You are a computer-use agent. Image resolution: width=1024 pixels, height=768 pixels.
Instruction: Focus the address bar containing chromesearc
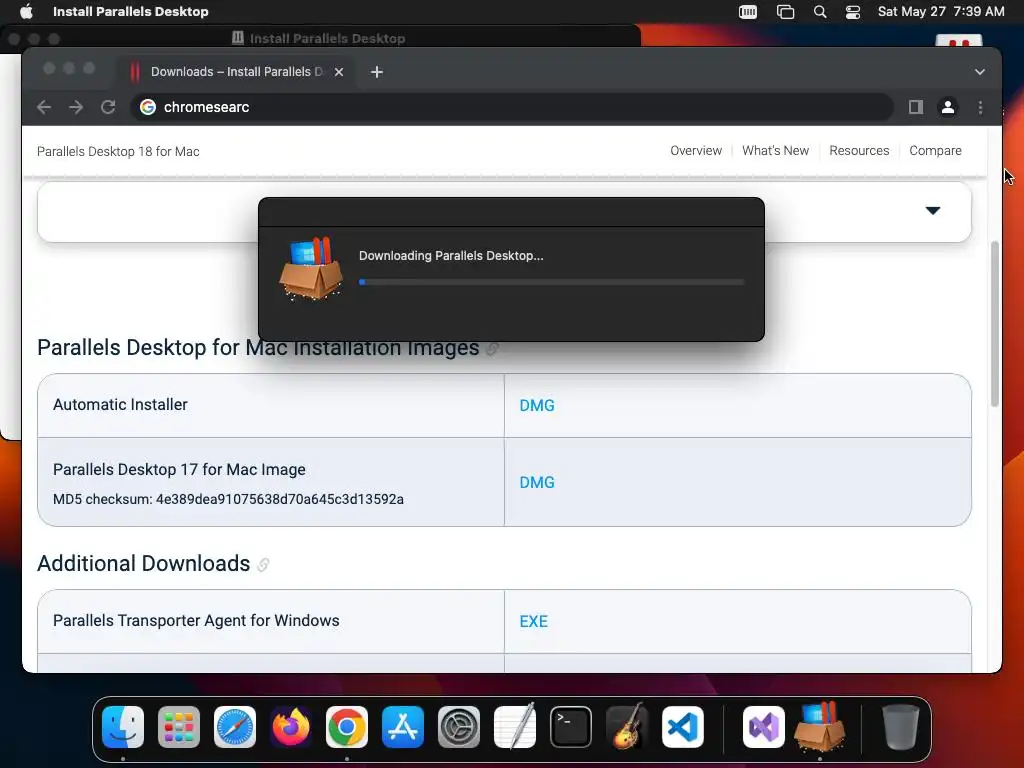(511, 107)
